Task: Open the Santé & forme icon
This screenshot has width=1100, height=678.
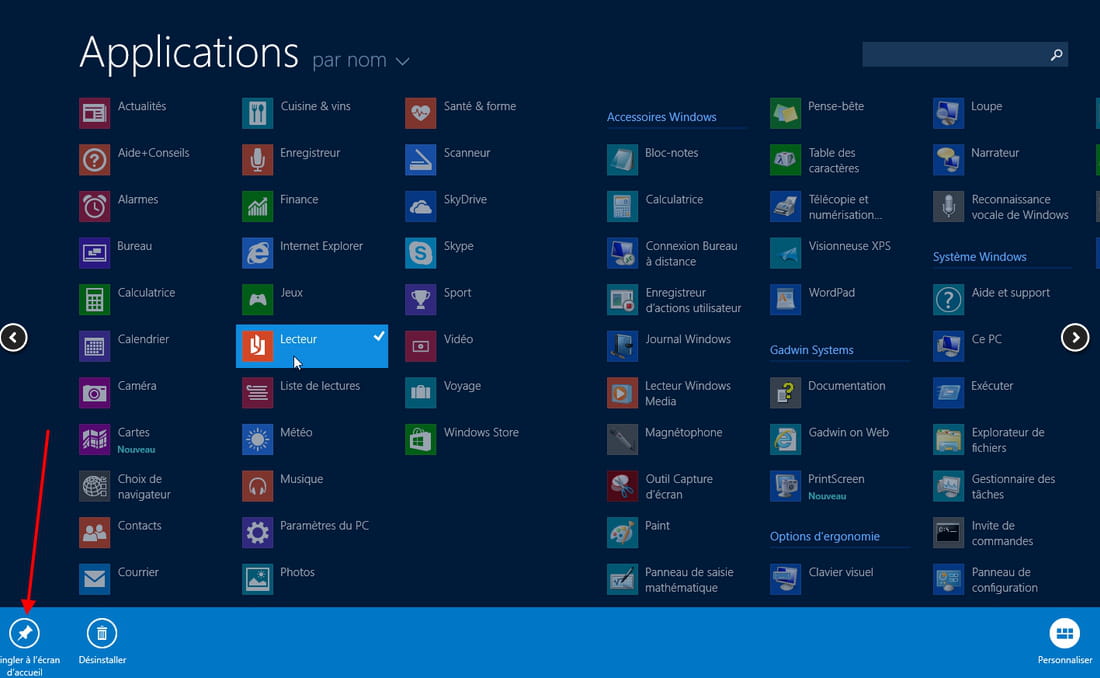Action: pyautogui.click(x=420, y=113)
